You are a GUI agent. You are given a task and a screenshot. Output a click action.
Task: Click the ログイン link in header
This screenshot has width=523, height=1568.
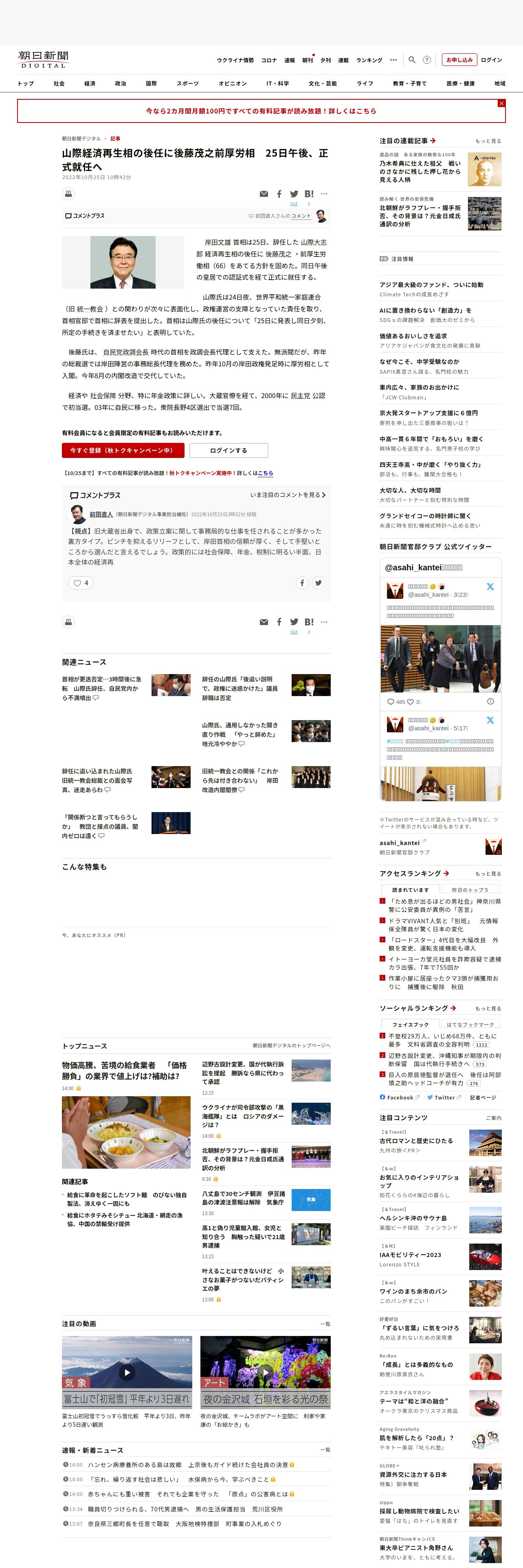[491, 60]
